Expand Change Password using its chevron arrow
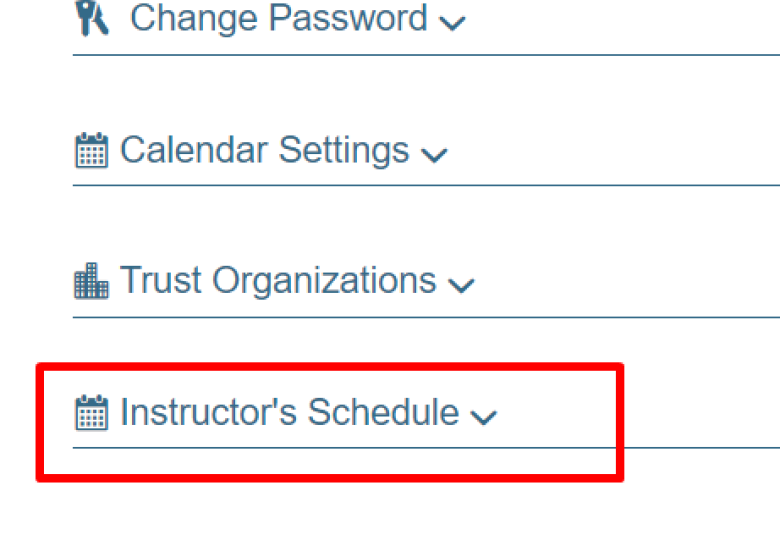780x535 pixels. click(x=452, y=23)
